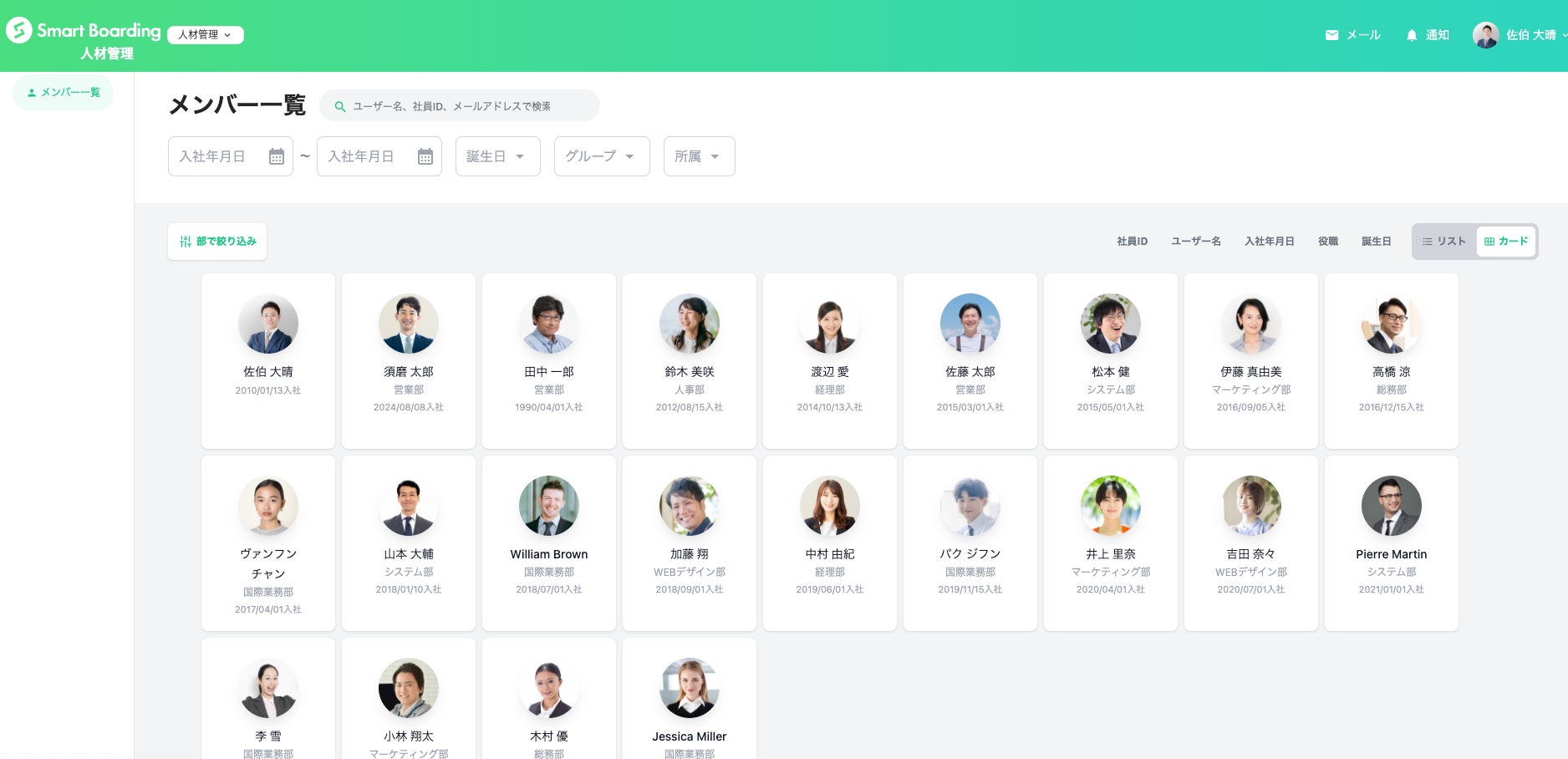Click the 部で絞り込み filter button

pyautogui.click(x=217, y=242)
